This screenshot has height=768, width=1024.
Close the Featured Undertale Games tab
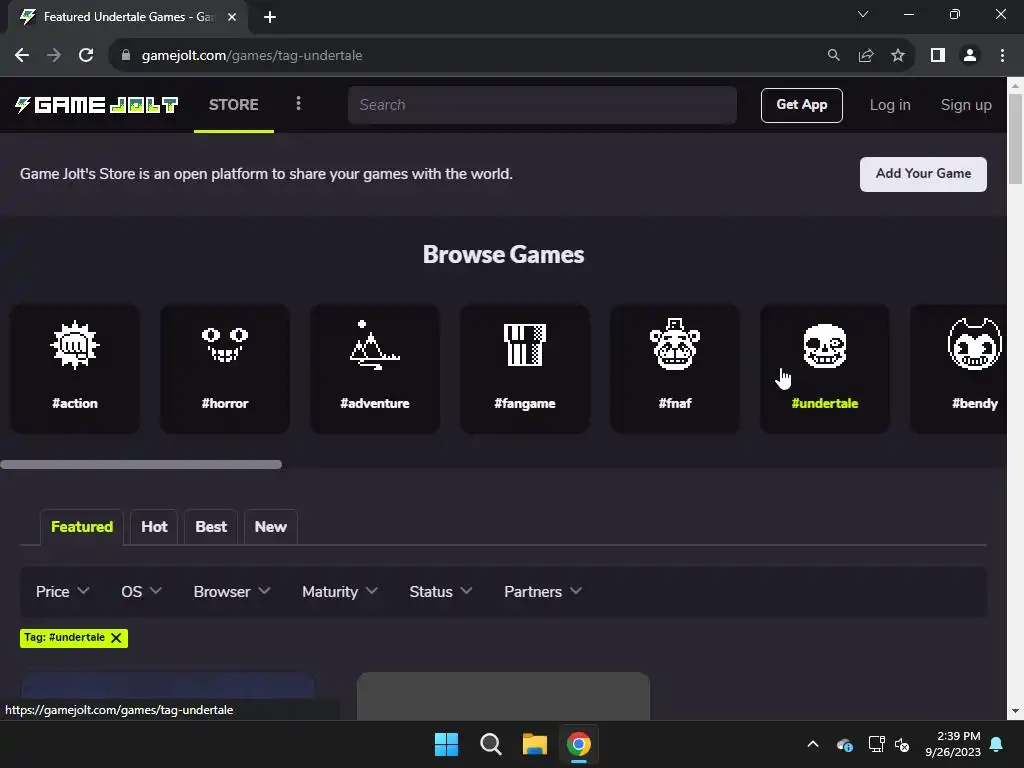coord(232,17)
